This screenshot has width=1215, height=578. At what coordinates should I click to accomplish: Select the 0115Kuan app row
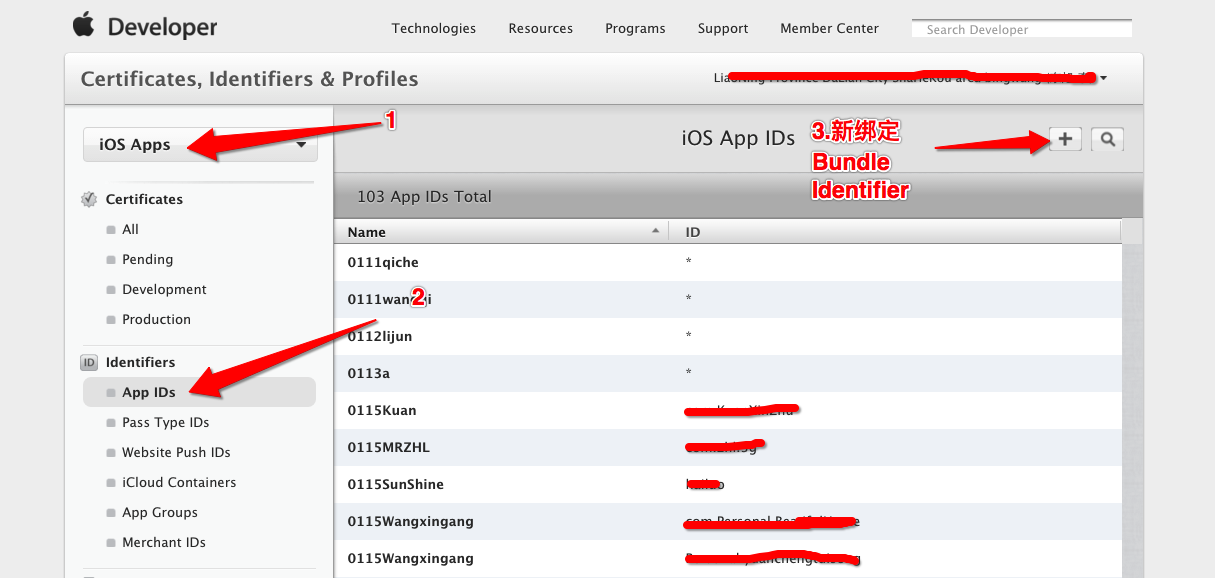[x=727, y=410]
